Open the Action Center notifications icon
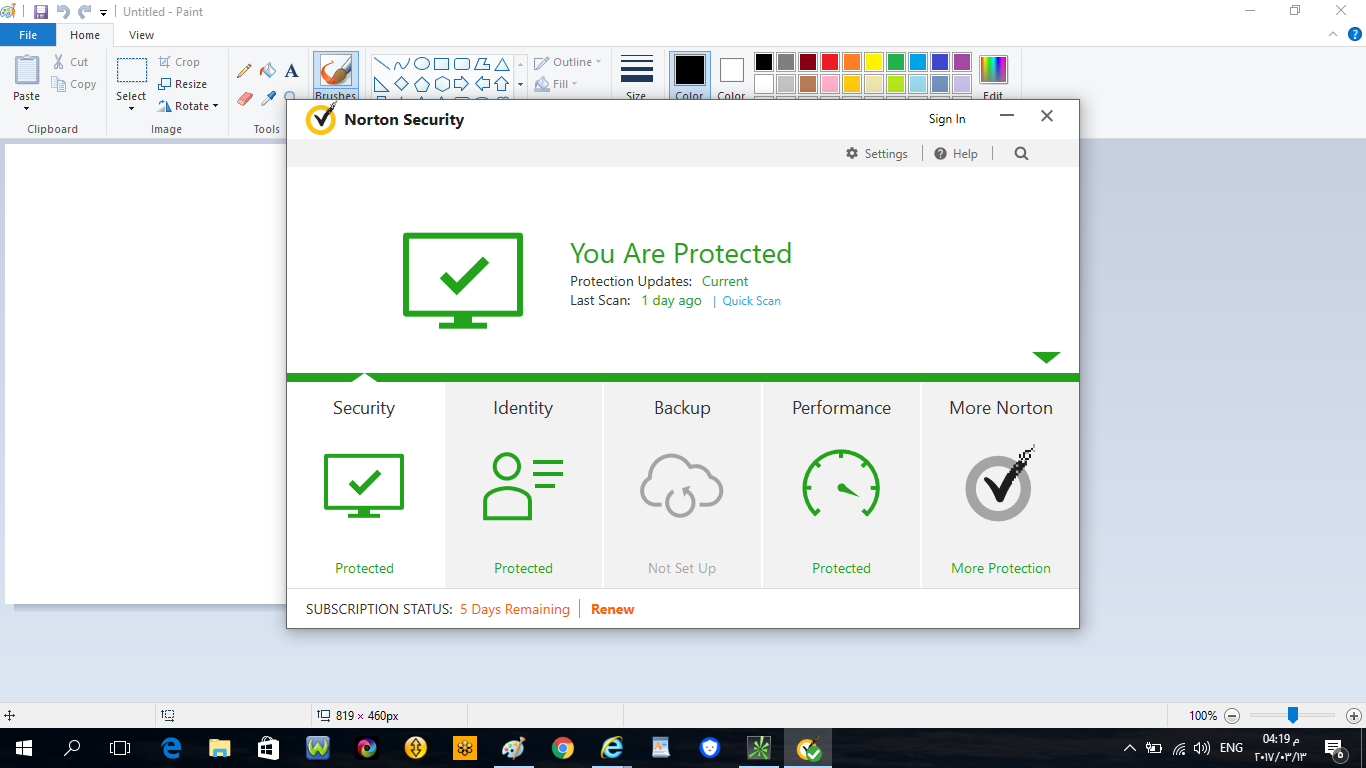Image resolution: width=1366 pixels, height=768 pixels. click(1333, 748)
